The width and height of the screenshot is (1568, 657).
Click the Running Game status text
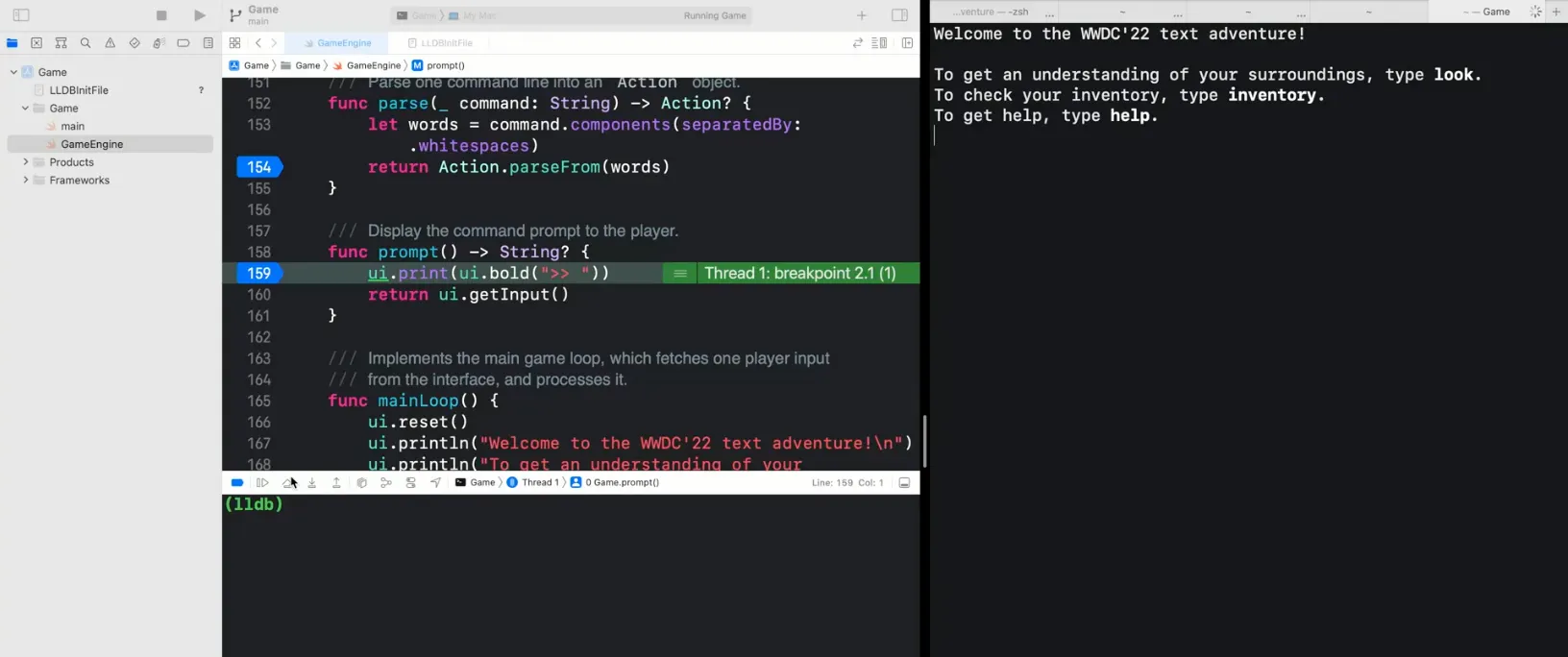click(x=715, y=15)
